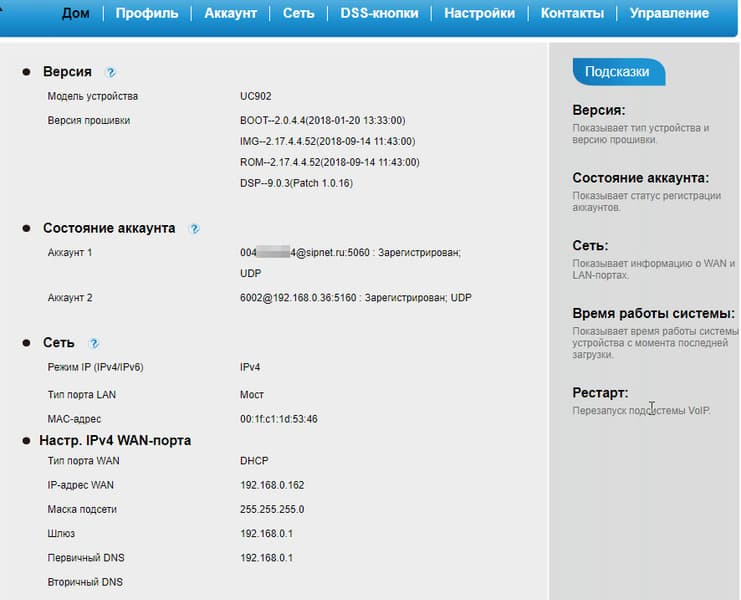741x600 pixels.
Task: Click the sipnet.ru:5060 account status text
Action: tap(350, 252)
